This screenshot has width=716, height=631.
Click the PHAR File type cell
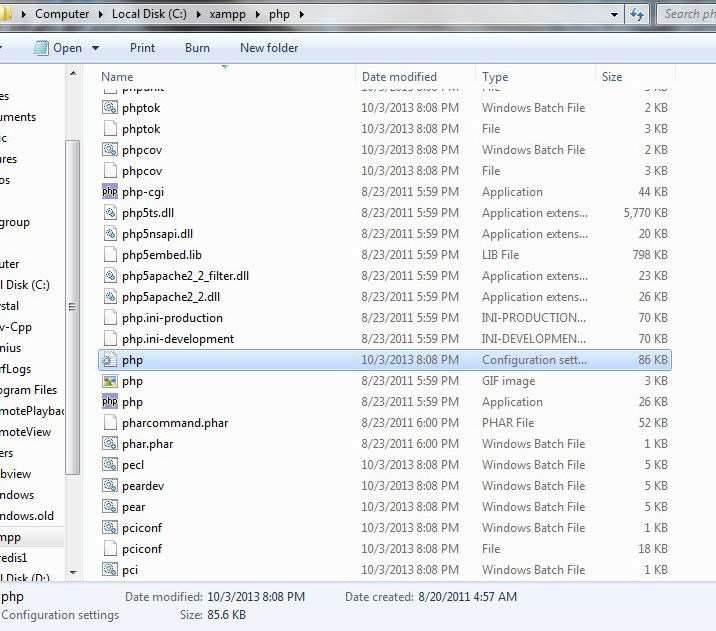click(x=508, y=423)
